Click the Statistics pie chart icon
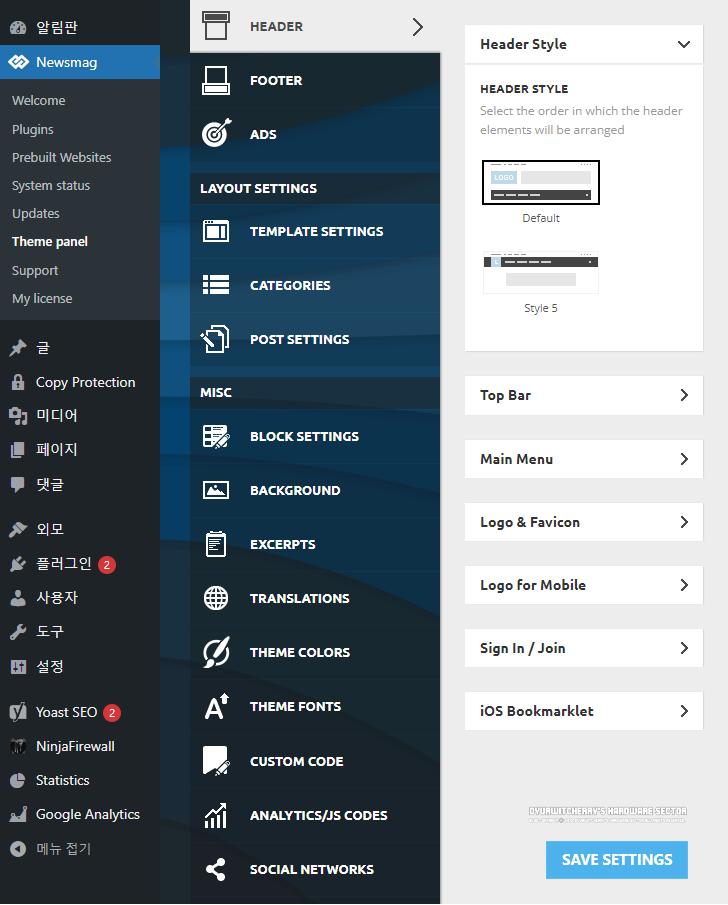The height and width of the screenshot is (905, 728). pyautogui.click(x=18, y=780)
